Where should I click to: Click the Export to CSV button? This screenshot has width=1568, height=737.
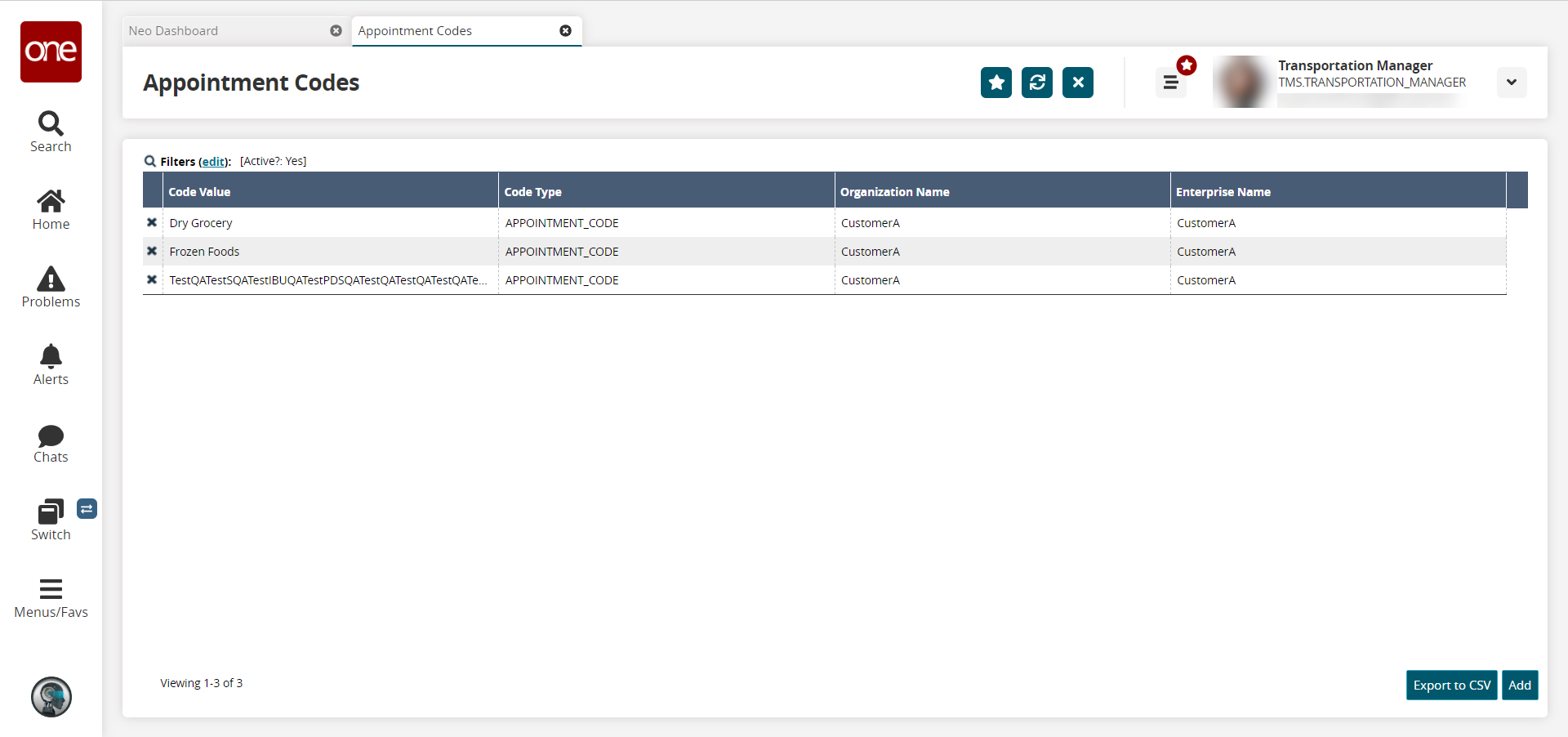(x=1451, y=686)
